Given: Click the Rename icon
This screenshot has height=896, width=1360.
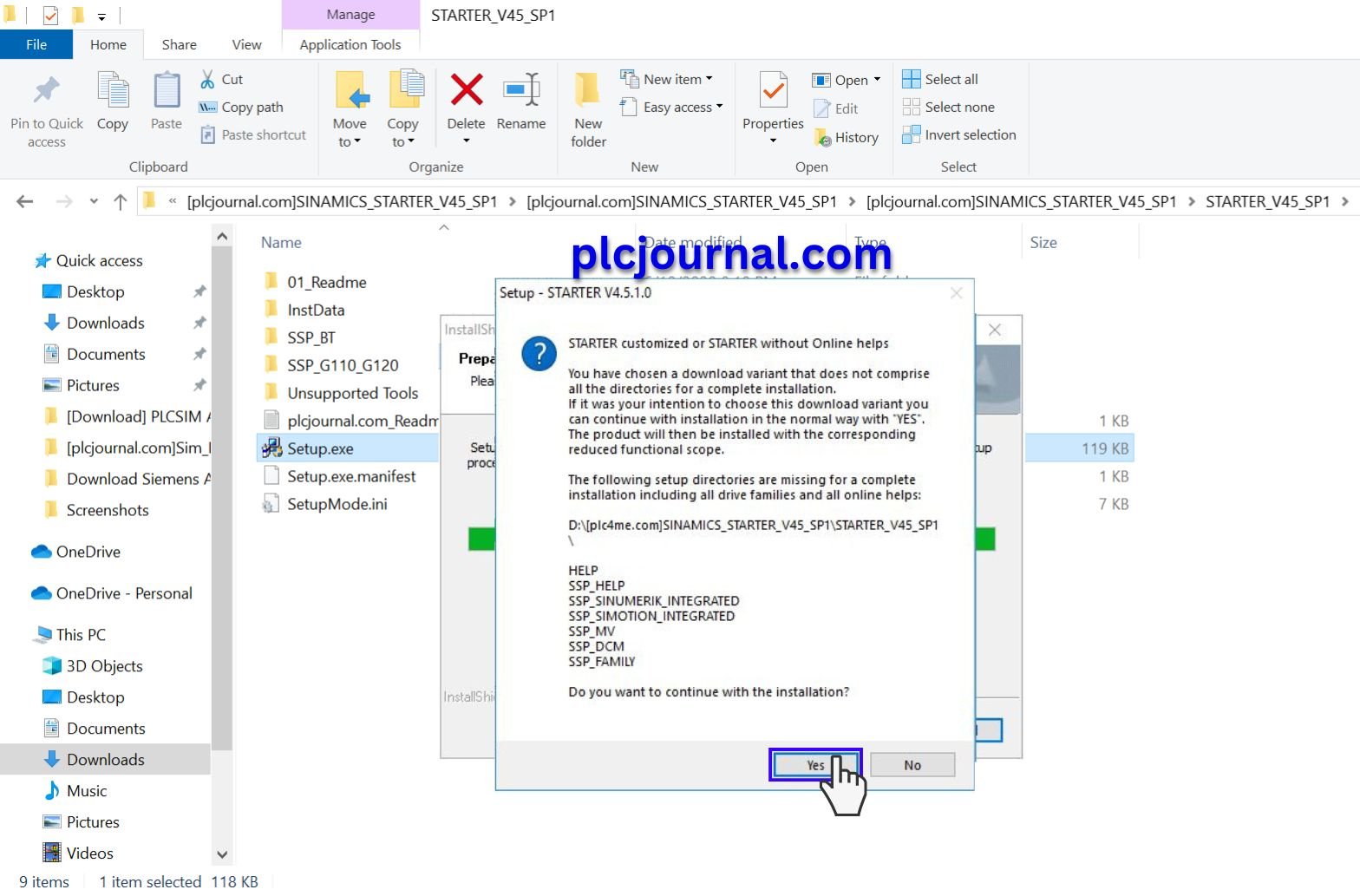Looking at the screenshot, I should click(521, 90).
